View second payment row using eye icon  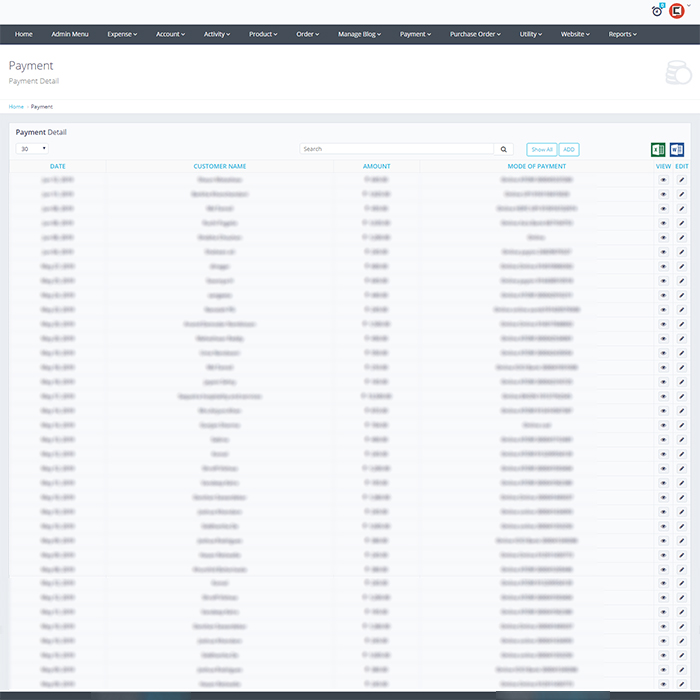point(663,194)
